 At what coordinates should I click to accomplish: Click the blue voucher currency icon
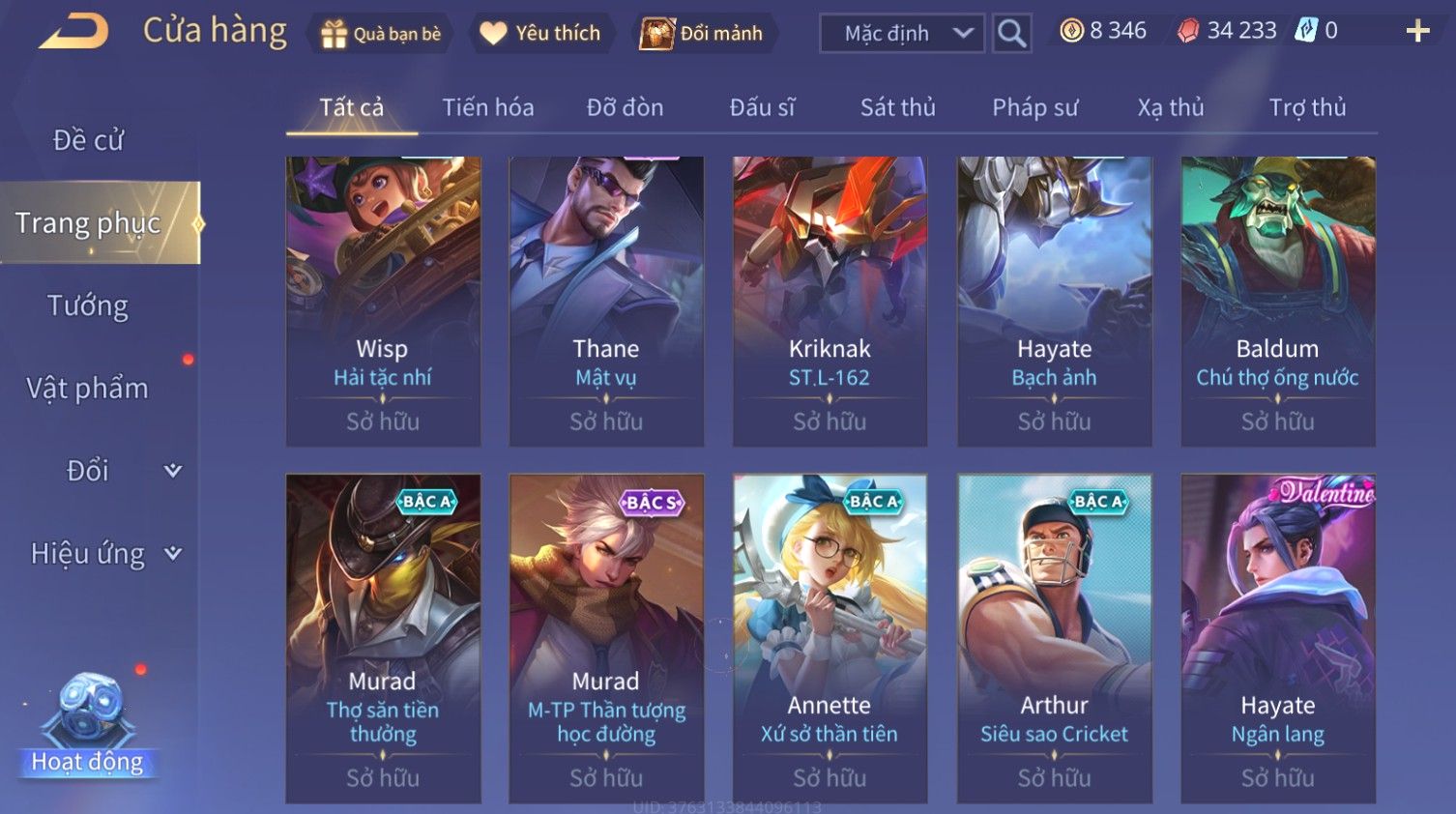tap(1306, 31)
